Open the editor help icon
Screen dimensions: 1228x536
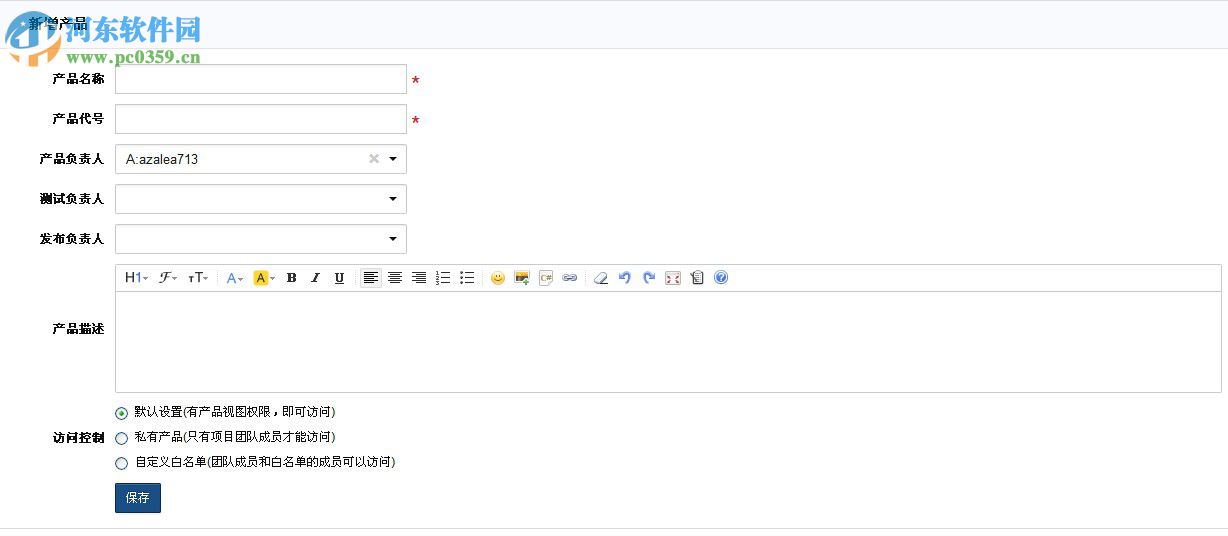coord(721,278)
